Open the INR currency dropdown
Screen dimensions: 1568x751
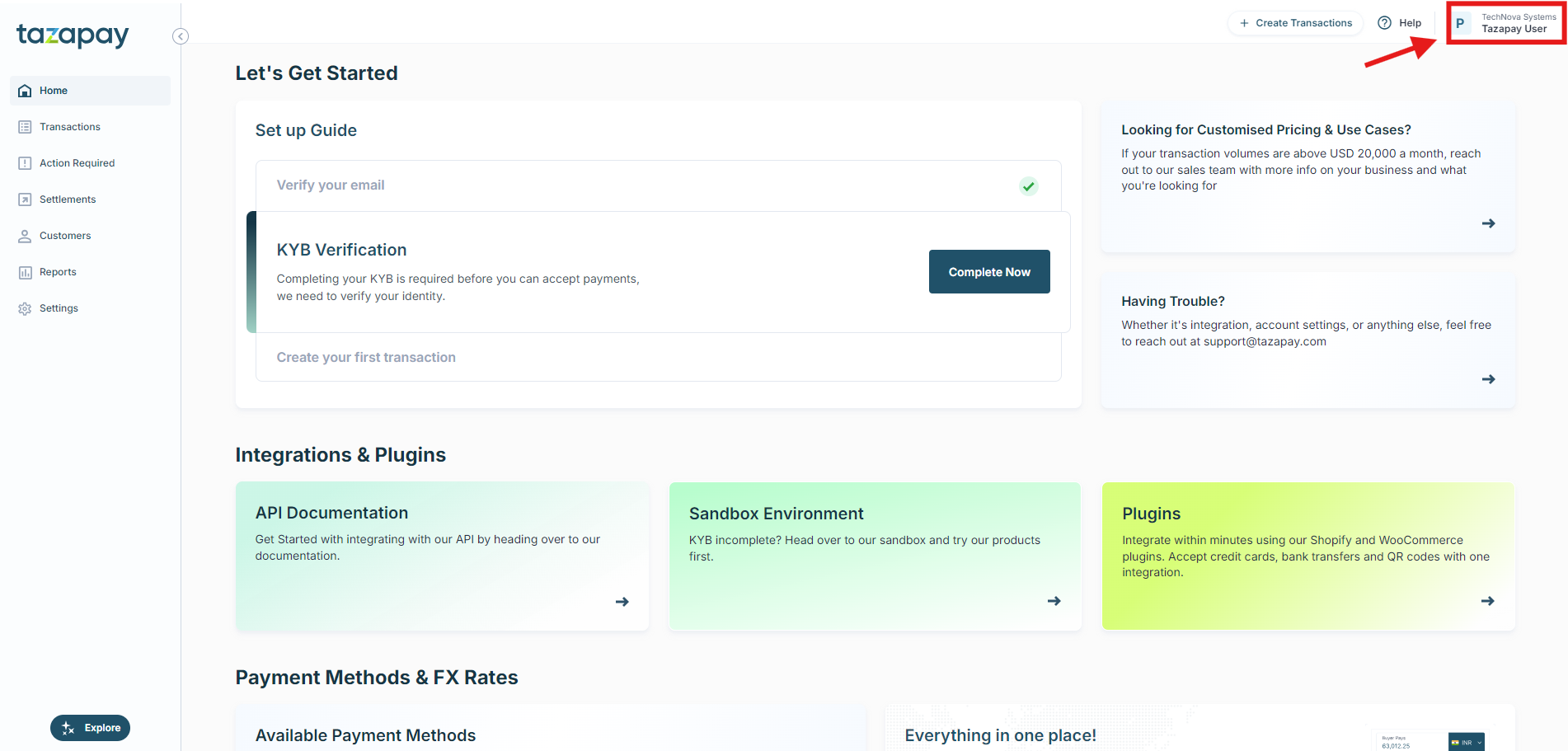(1466, 742)
